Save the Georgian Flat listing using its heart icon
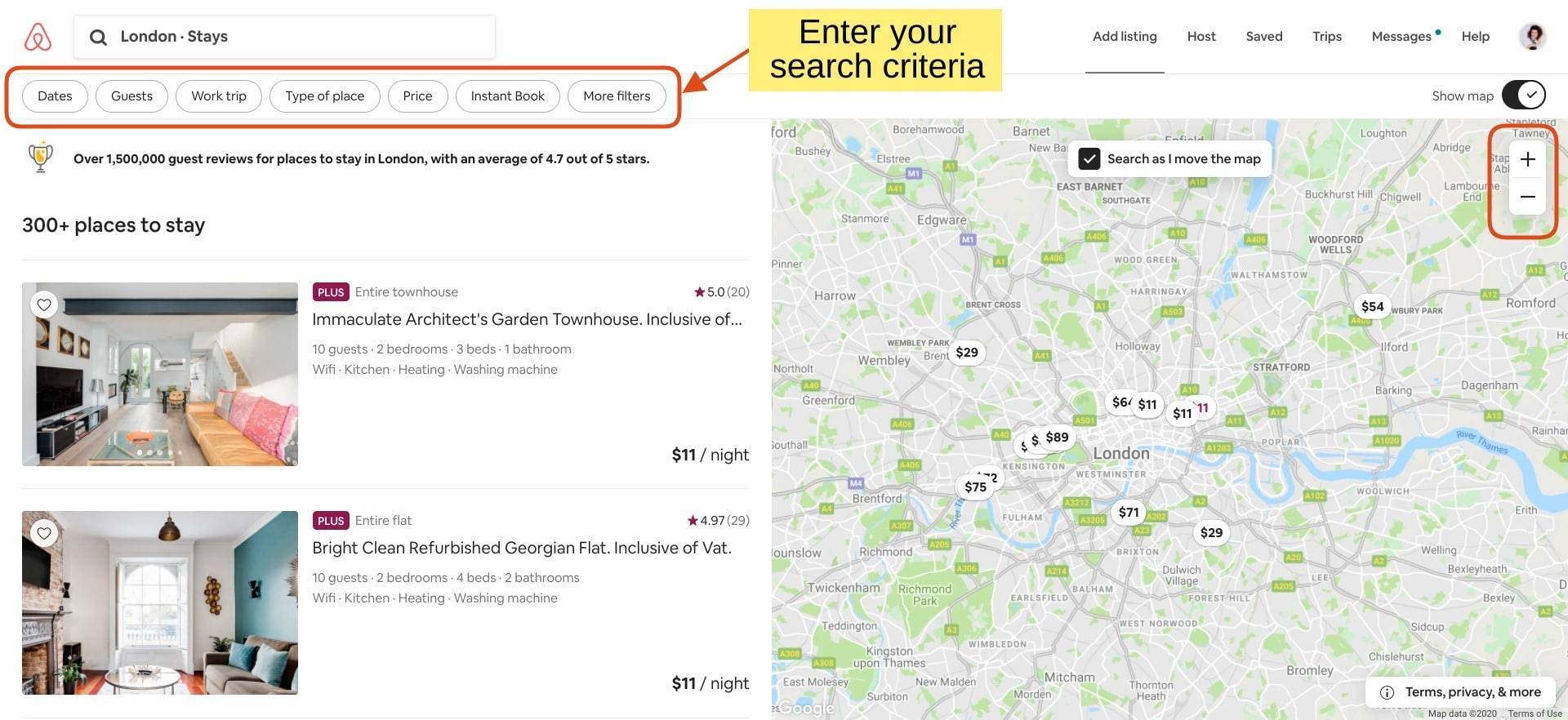 (x=44, y=533)
